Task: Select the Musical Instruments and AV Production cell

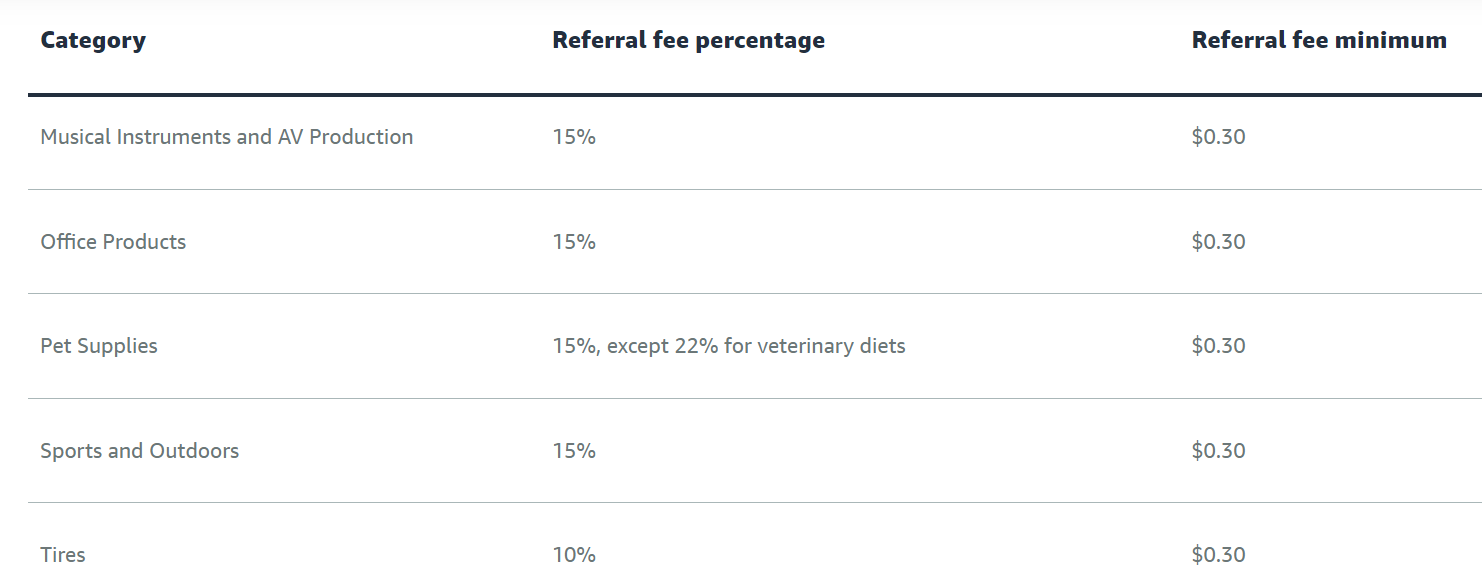Action: point(226,137)
